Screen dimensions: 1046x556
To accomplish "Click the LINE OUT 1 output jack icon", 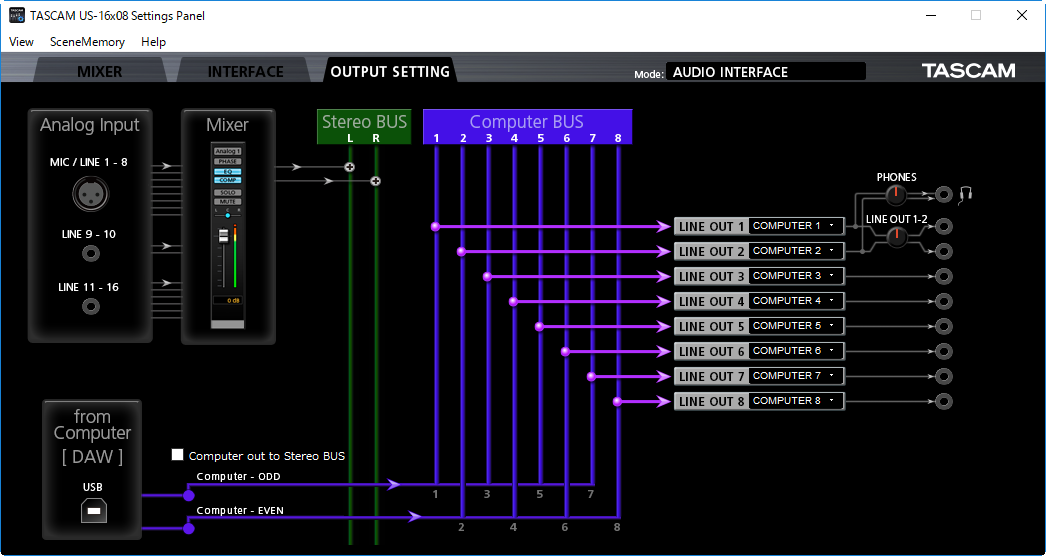I will [943, 226].
